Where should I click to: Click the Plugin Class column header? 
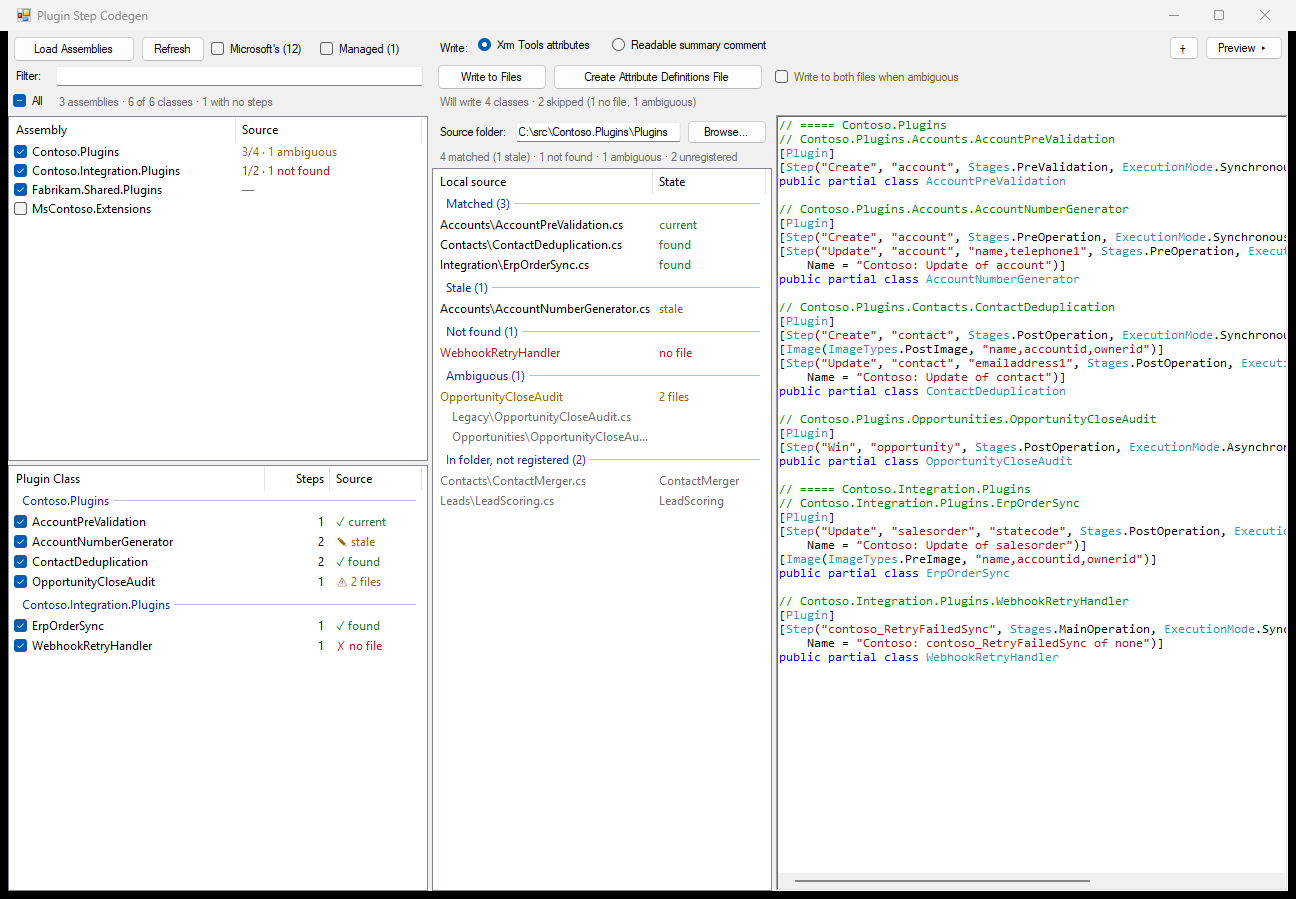click(x=137, y=479)
